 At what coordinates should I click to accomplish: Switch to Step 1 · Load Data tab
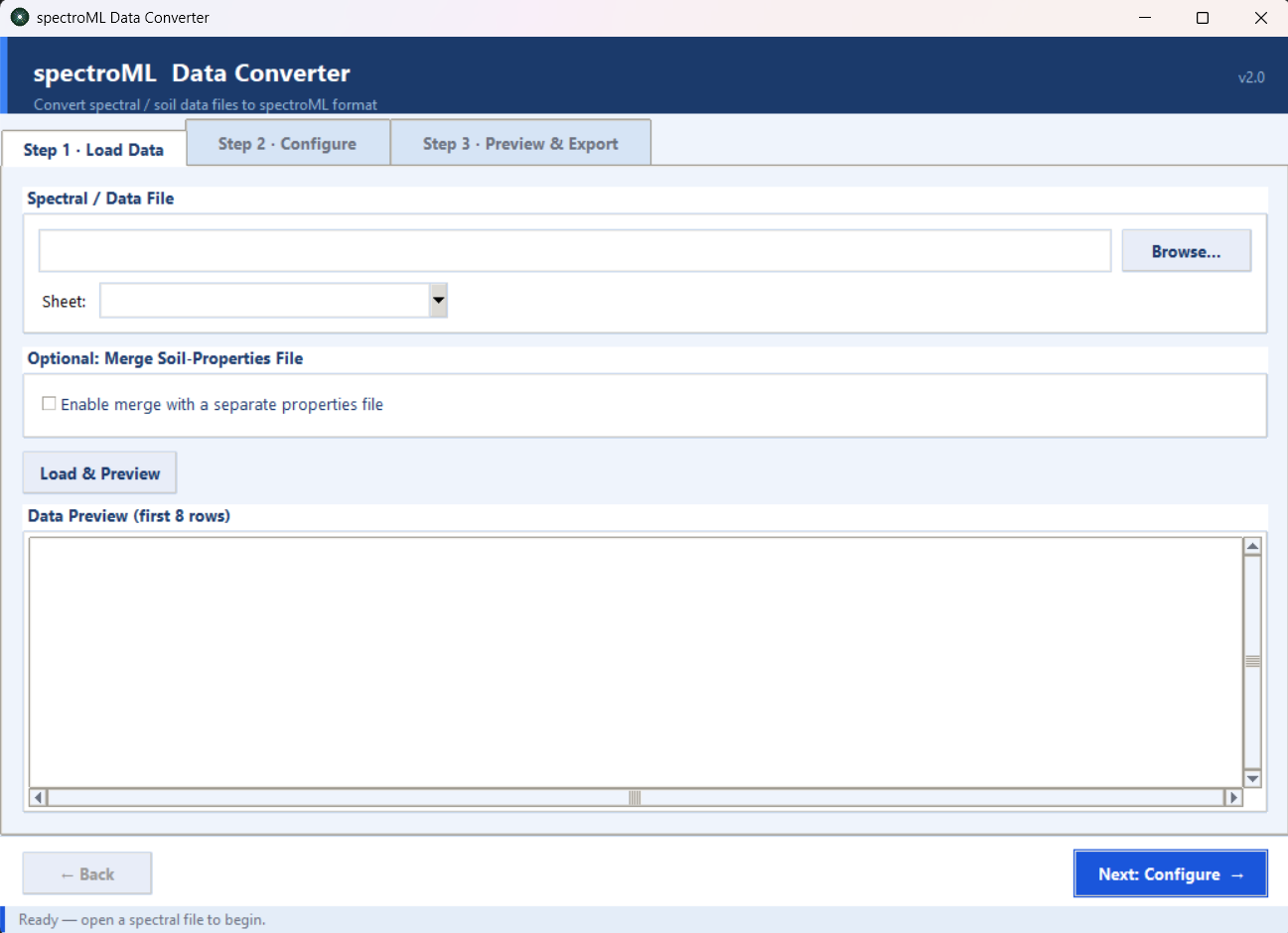point(93,150)
